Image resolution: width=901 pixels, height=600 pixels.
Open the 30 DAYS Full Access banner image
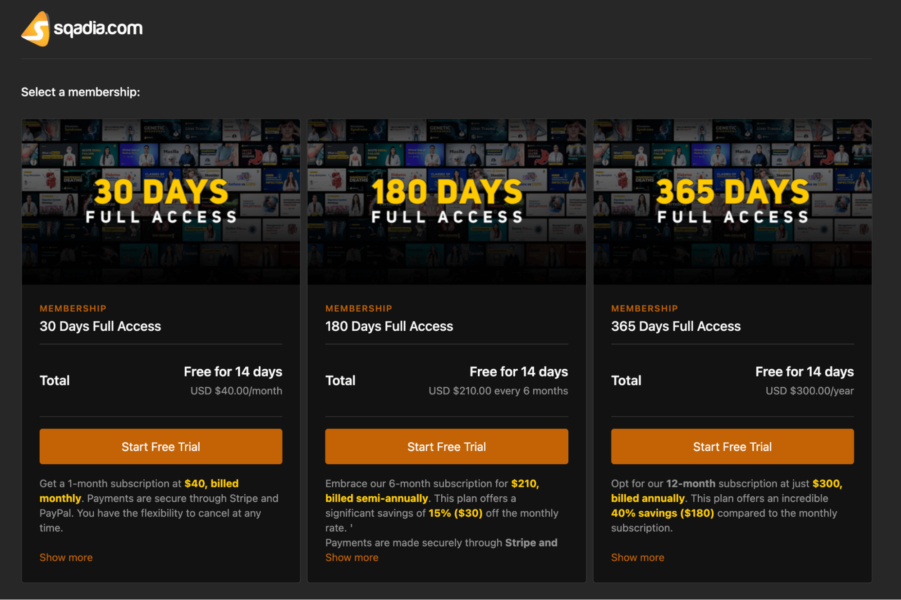pos(161,202)
